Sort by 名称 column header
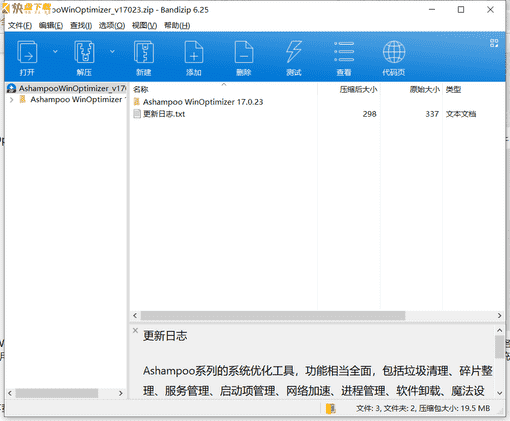510x421 pixels. coord(141,89)
